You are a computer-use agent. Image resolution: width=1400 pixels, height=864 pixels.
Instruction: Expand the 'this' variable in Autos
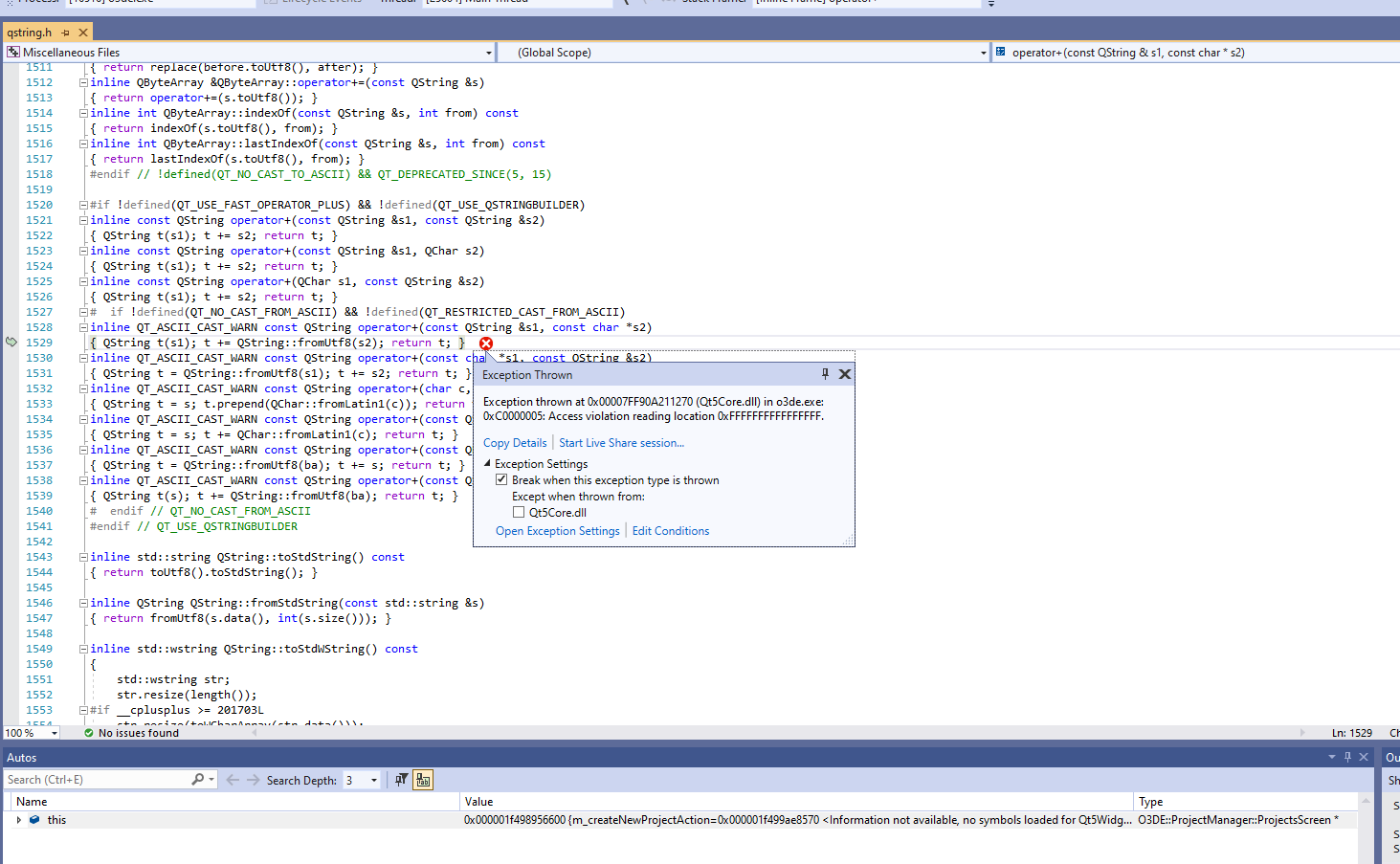coord(18,819)
